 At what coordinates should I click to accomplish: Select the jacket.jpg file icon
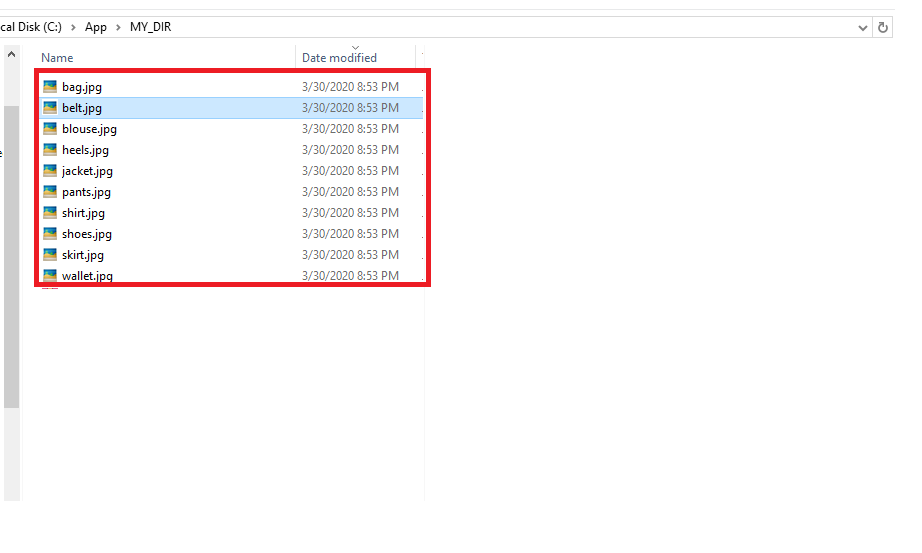click(50, 171)
